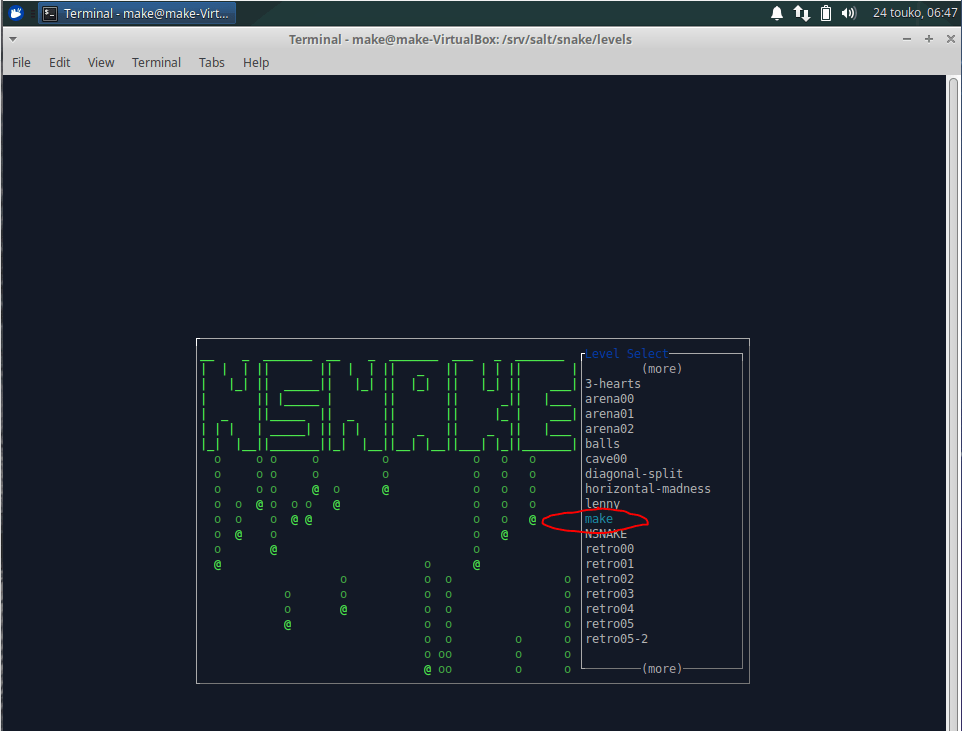The height and width of the screenshot is (731, 962).
Task: Choose the 'horizontal-madness' level
Action: tap(647, 489)
